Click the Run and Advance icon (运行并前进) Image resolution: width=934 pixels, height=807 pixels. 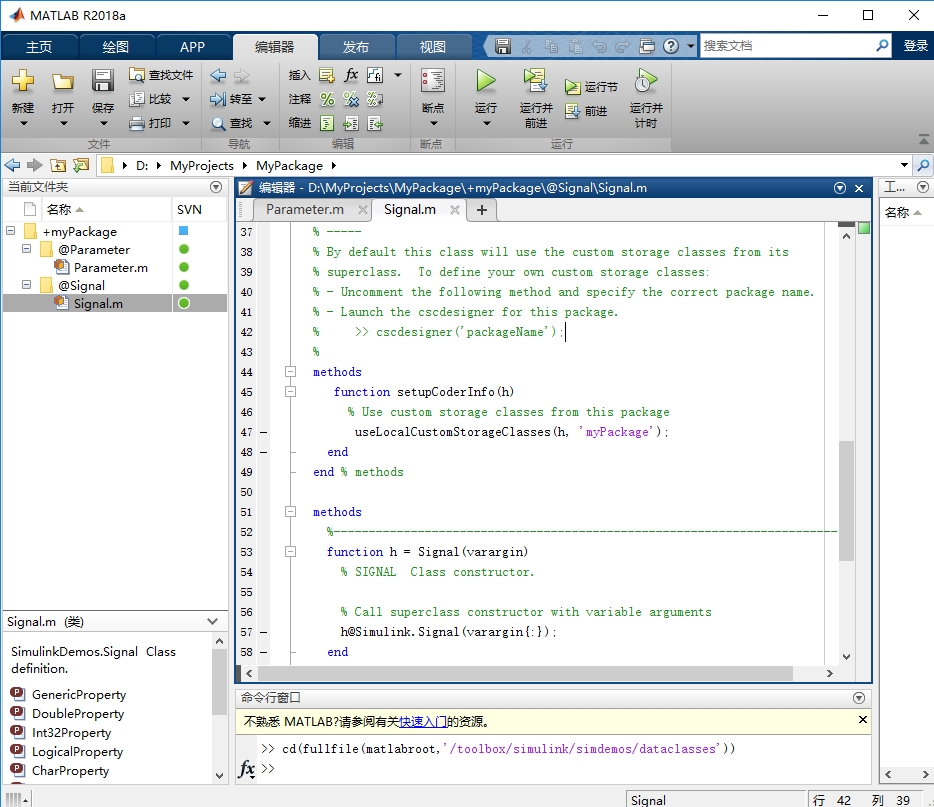tap(535, 82)
